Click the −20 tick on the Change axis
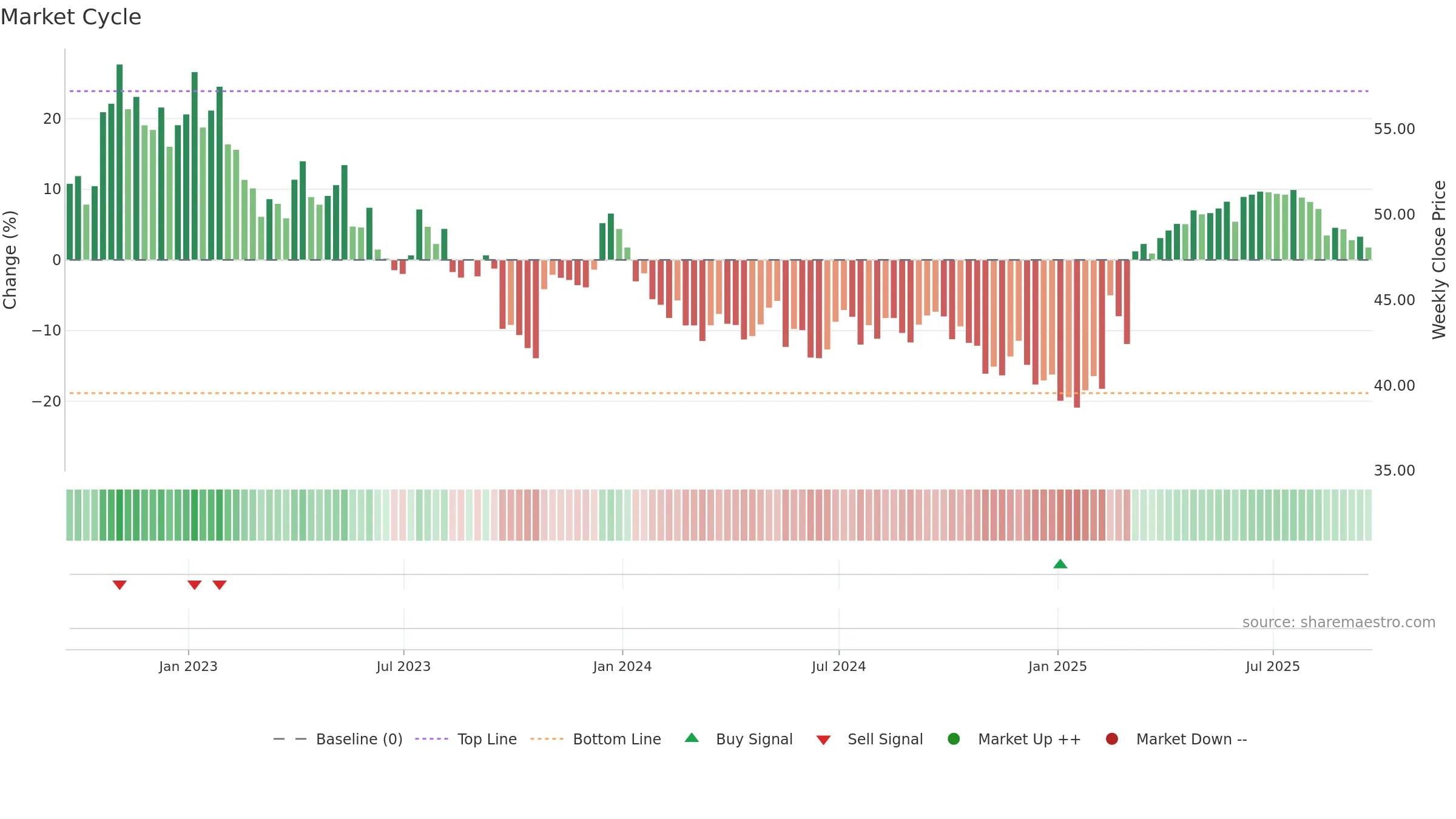1456x819 pixels. 47,402
